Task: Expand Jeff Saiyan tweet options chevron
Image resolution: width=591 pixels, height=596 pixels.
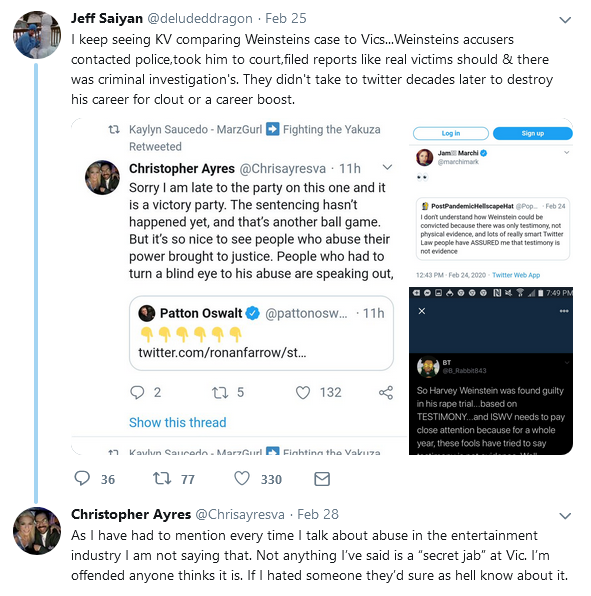Action: pos(565,20)
